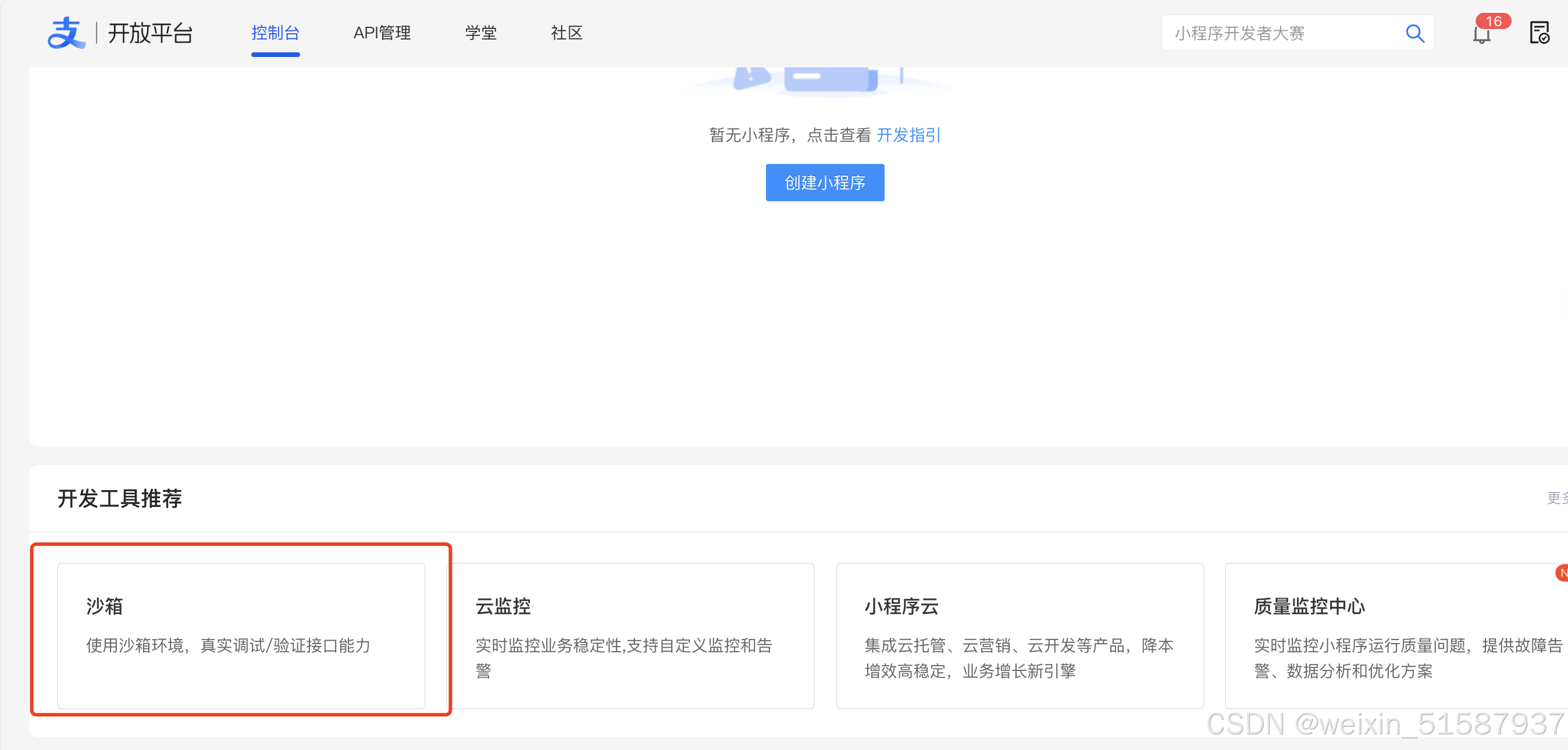Screen dimensions: 1568x750
Task: Open the 质量监控中心 tool card
Action: 1394,636
